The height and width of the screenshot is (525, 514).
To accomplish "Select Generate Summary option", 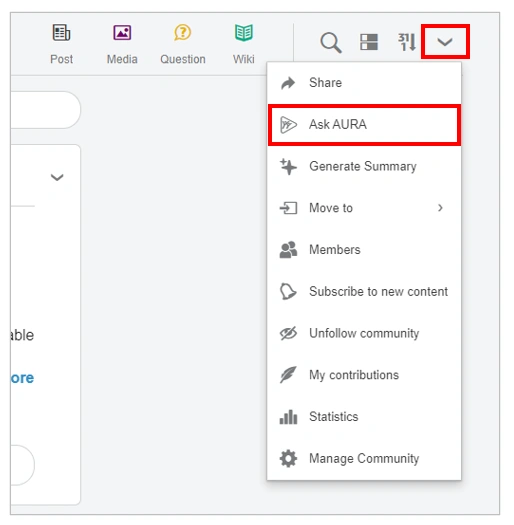I will [x=364, y=166].
